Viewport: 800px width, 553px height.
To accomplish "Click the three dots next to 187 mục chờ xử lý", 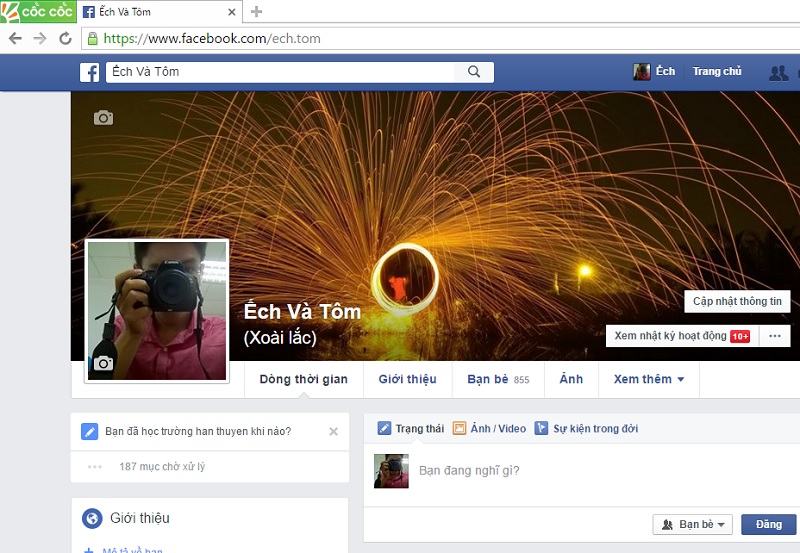I will click(x=95, y=467).
